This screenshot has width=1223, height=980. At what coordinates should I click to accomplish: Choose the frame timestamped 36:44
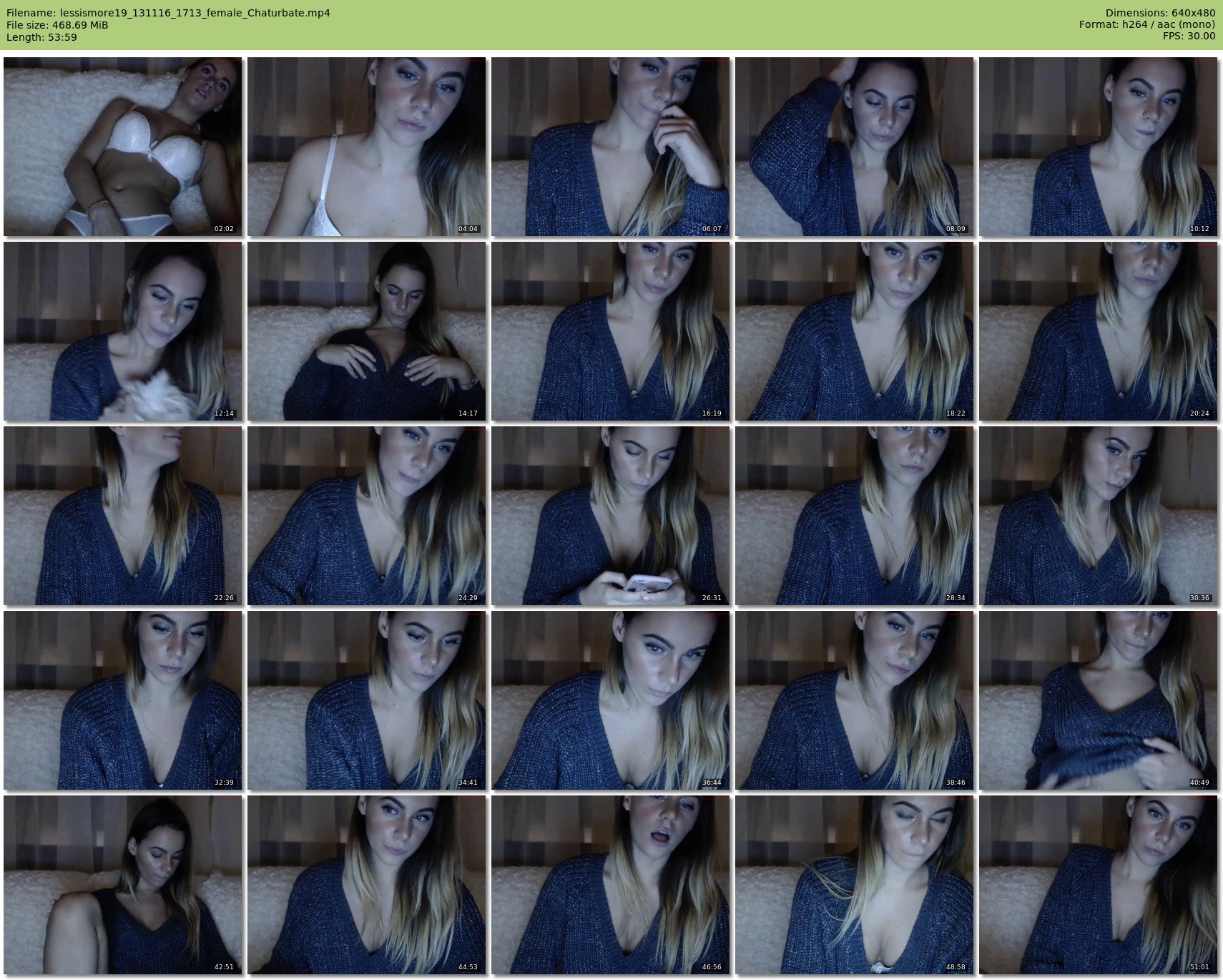610,700
